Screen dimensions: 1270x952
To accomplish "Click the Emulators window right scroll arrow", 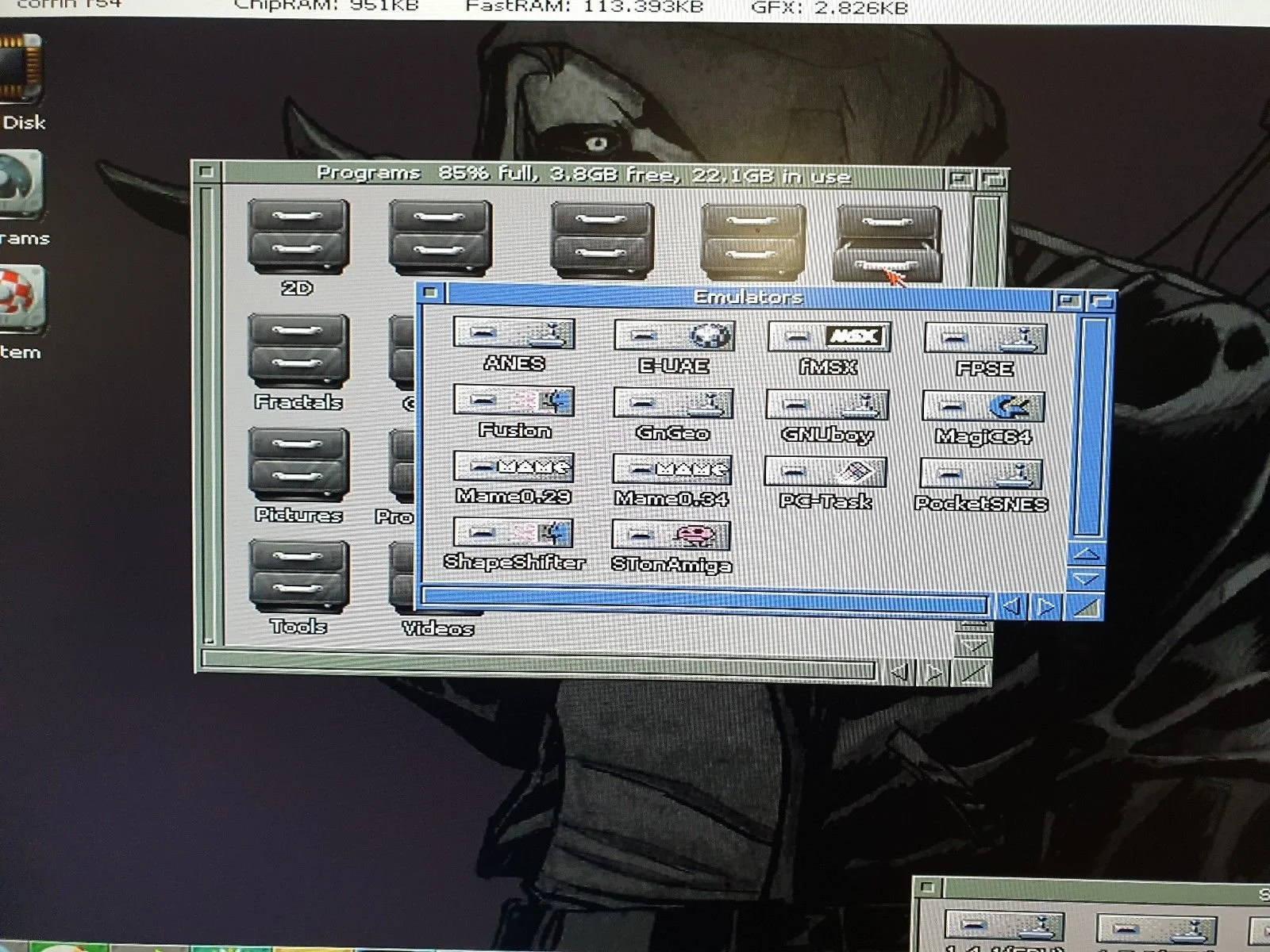I will pos(1046,608).
